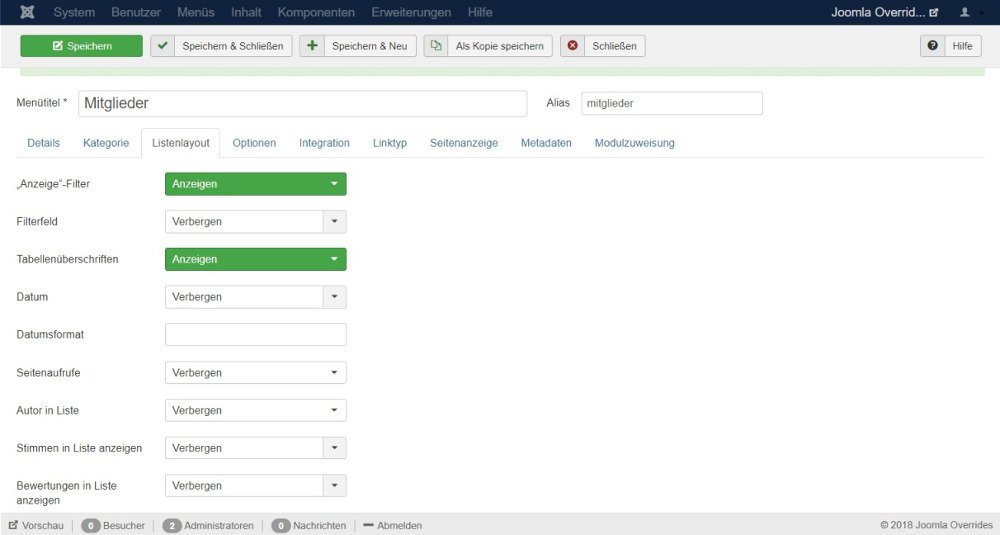Click Als Kopie speichern button label
This screenshot has height=535, width=1000.
499,46
